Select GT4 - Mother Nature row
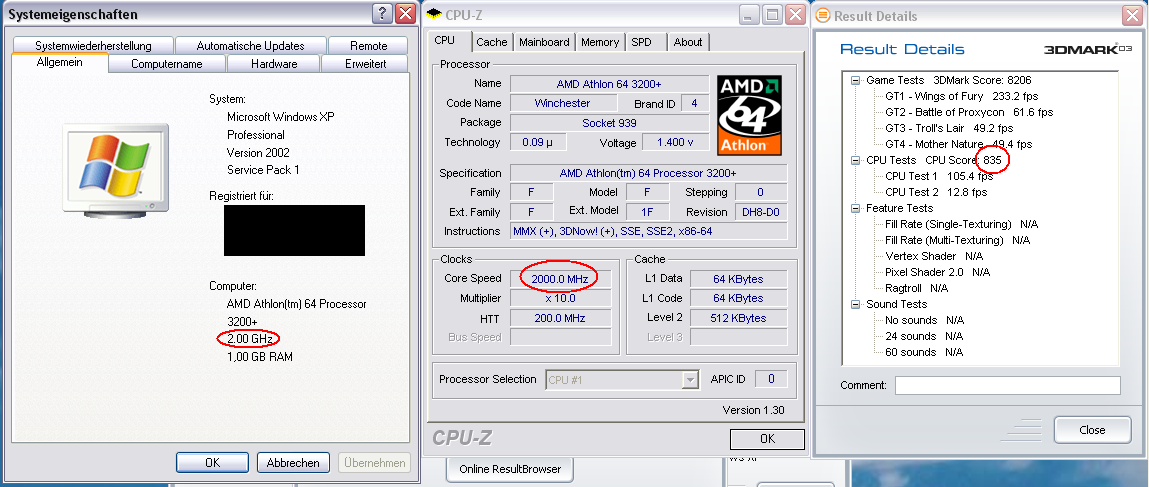Image resolution: width=1149 pixels, height=487 pixels. (x=958, y=144)
